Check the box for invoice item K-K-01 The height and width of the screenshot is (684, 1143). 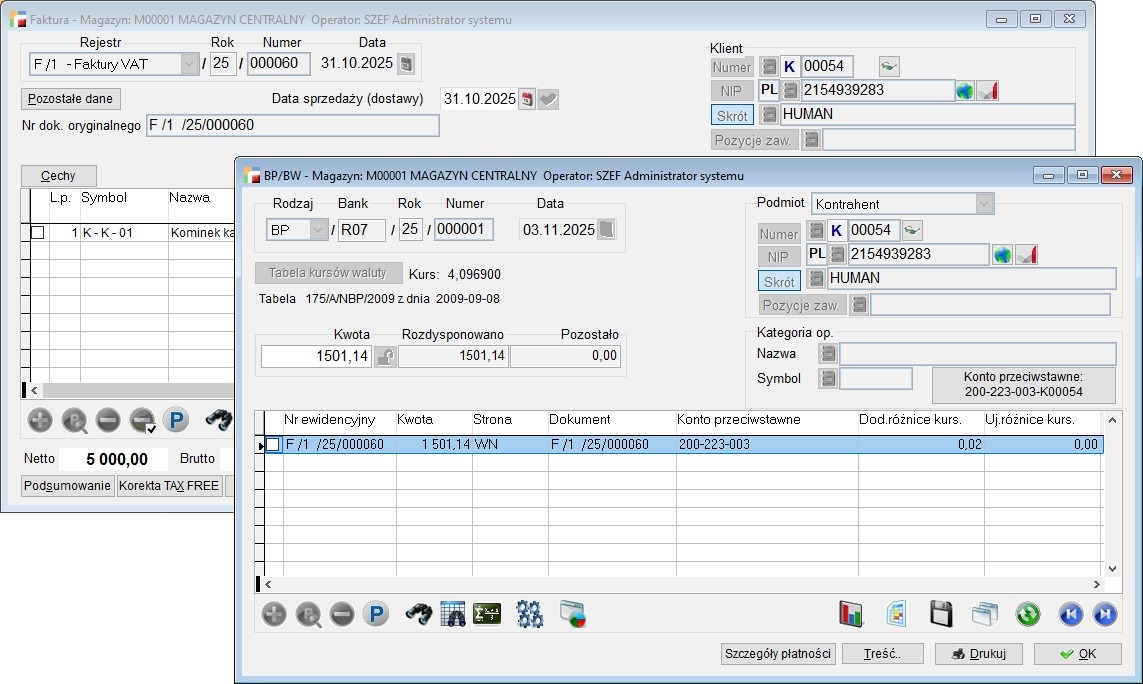[x=38, y=232]
